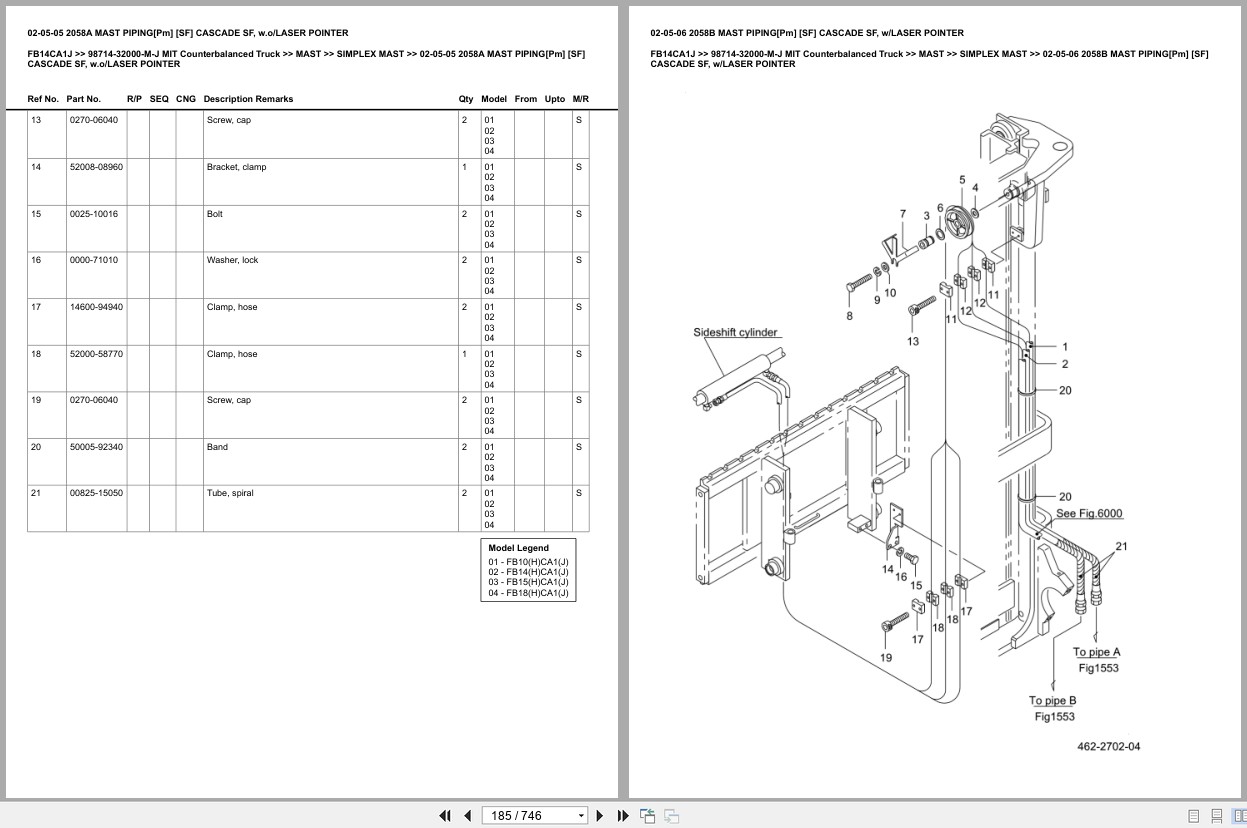Go to the first page

click(445, 816)
